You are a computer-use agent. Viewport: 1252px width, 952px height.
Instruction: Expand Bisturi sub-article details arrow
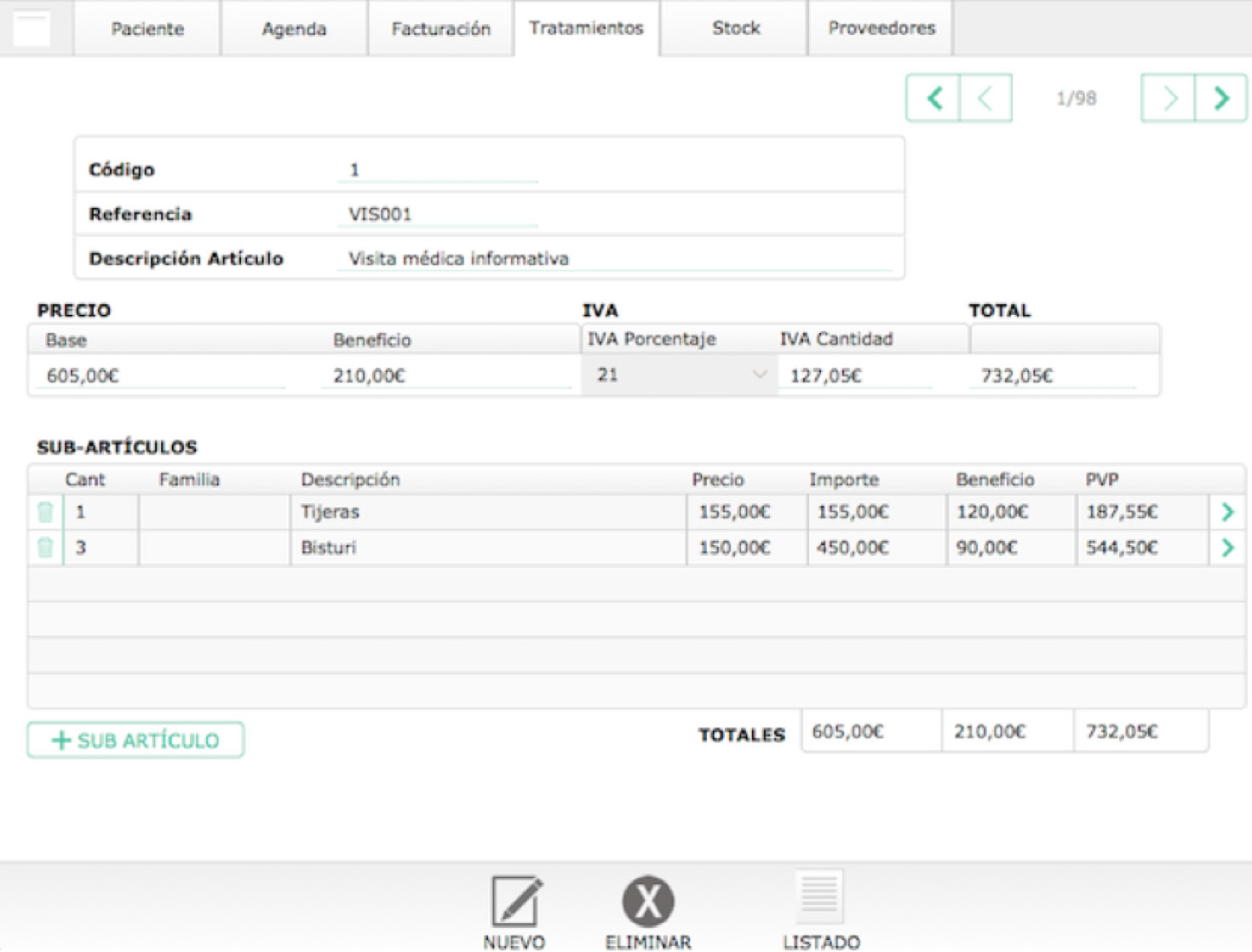[1227, 548]
